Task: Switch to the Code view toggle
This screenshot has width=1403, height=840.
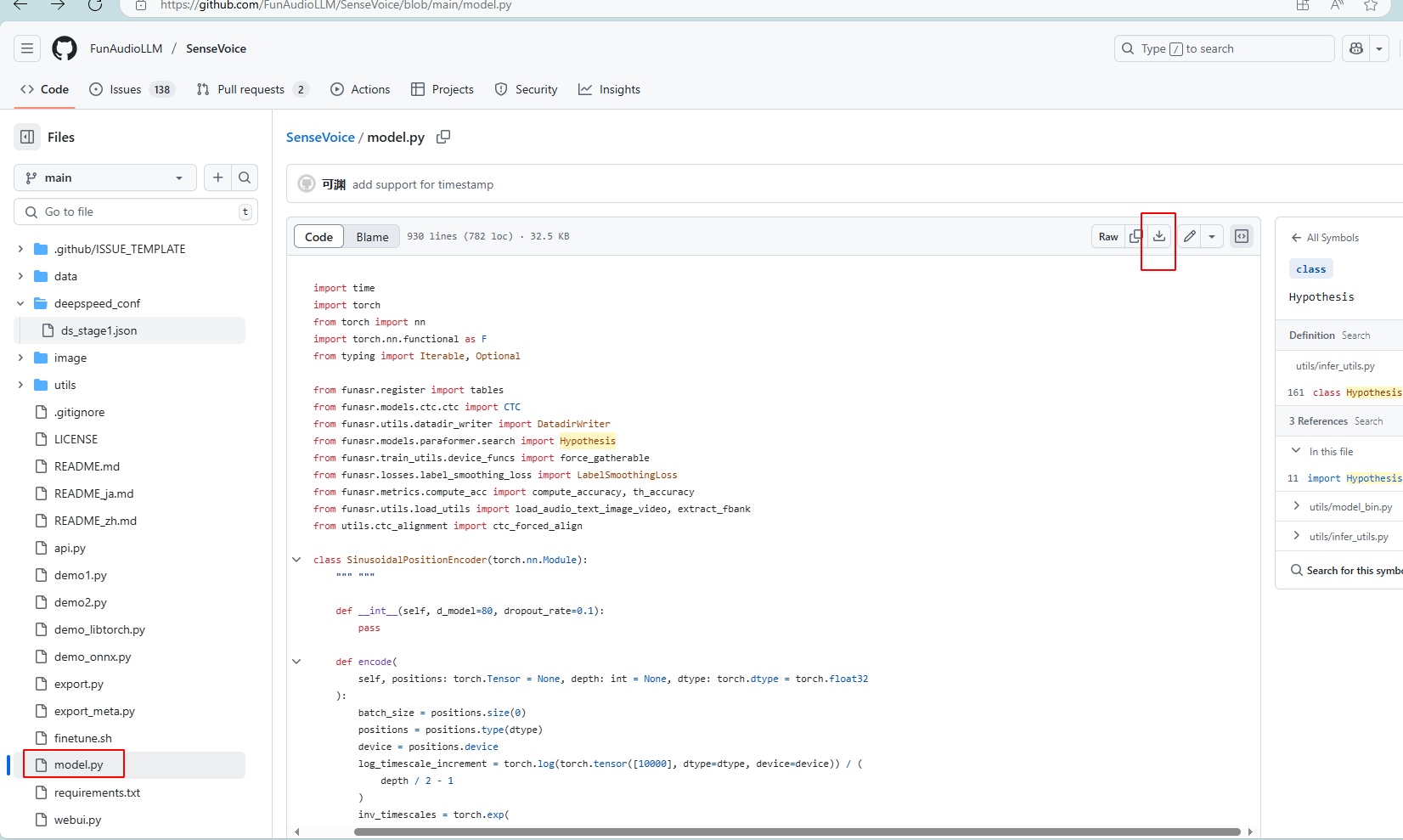Action: point(319,237)
